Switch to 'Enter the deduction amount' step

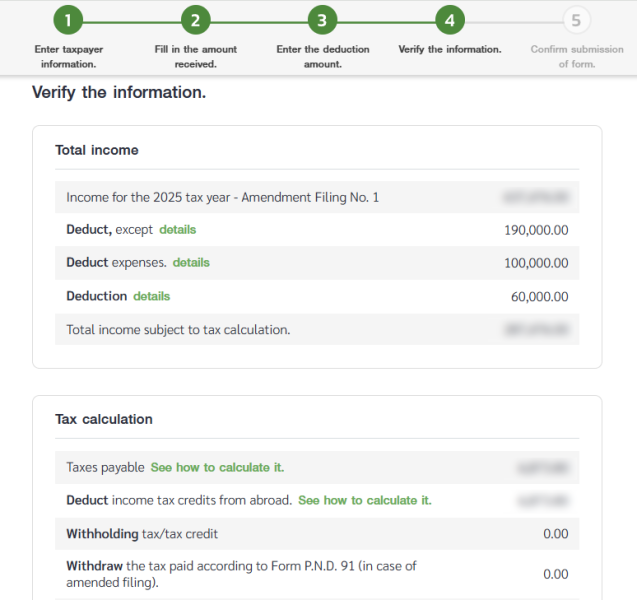[x=322, y=56]
